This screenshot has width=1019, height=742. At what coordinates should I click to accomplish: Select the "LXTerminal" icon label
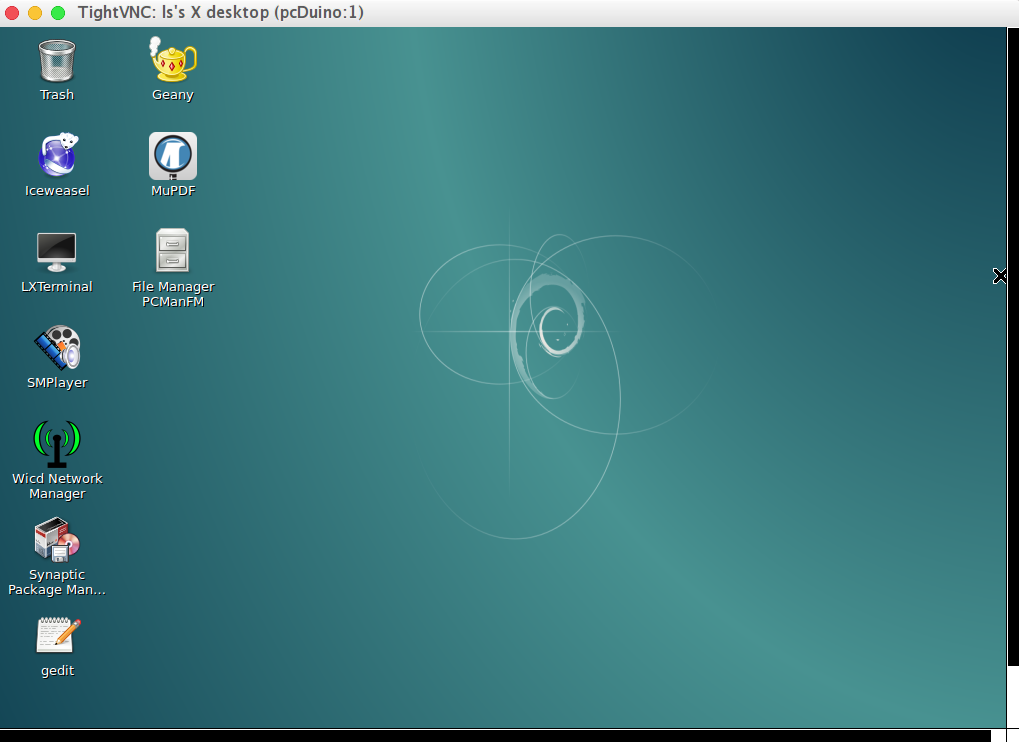(x=57, y=287)
